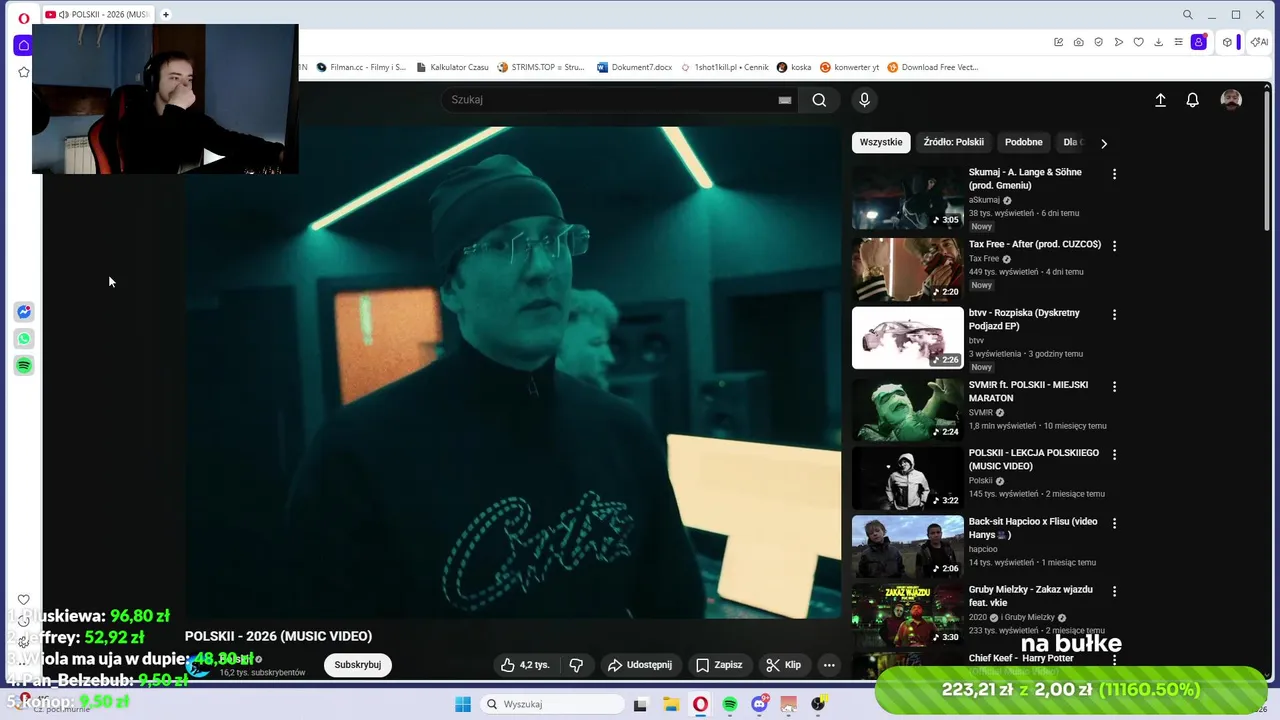Open Tax Free - After video thumbnail
Image resolution: width=1280 pixels, height=720 pixels.
click(x=908, y=269)
